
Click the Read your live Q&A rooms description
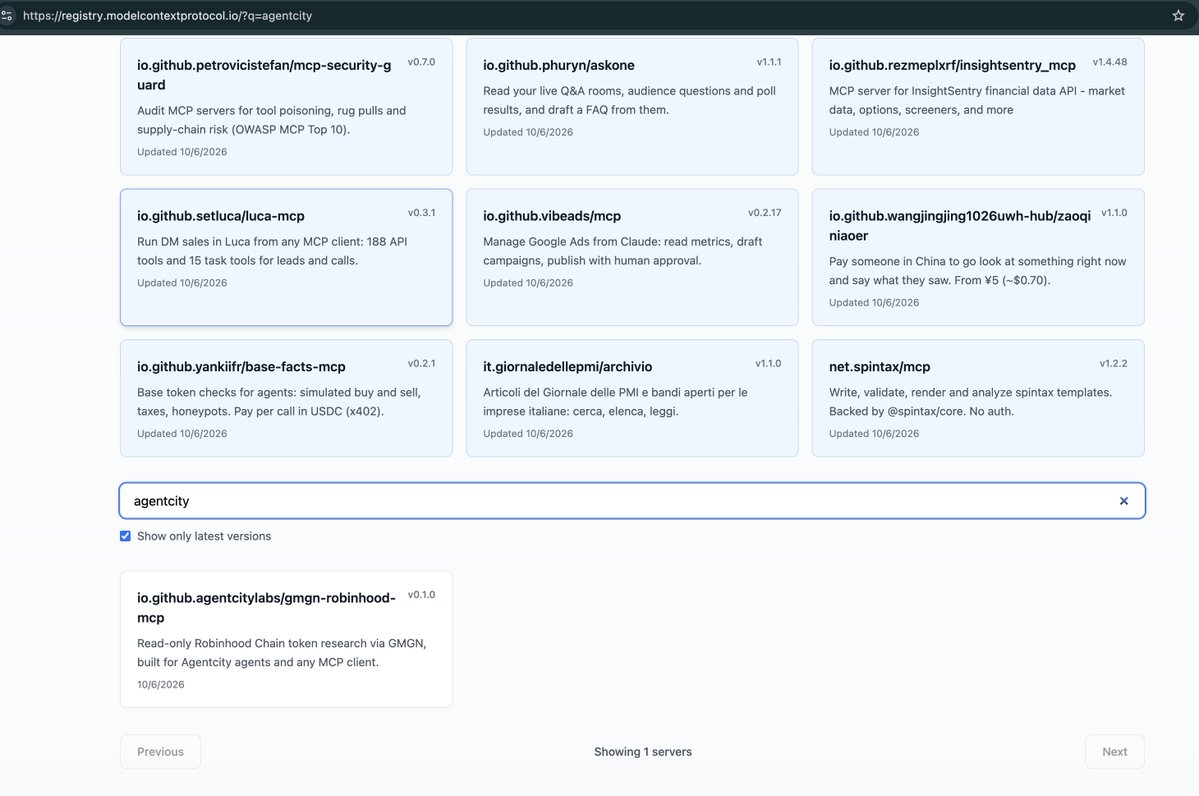(629, 100)
